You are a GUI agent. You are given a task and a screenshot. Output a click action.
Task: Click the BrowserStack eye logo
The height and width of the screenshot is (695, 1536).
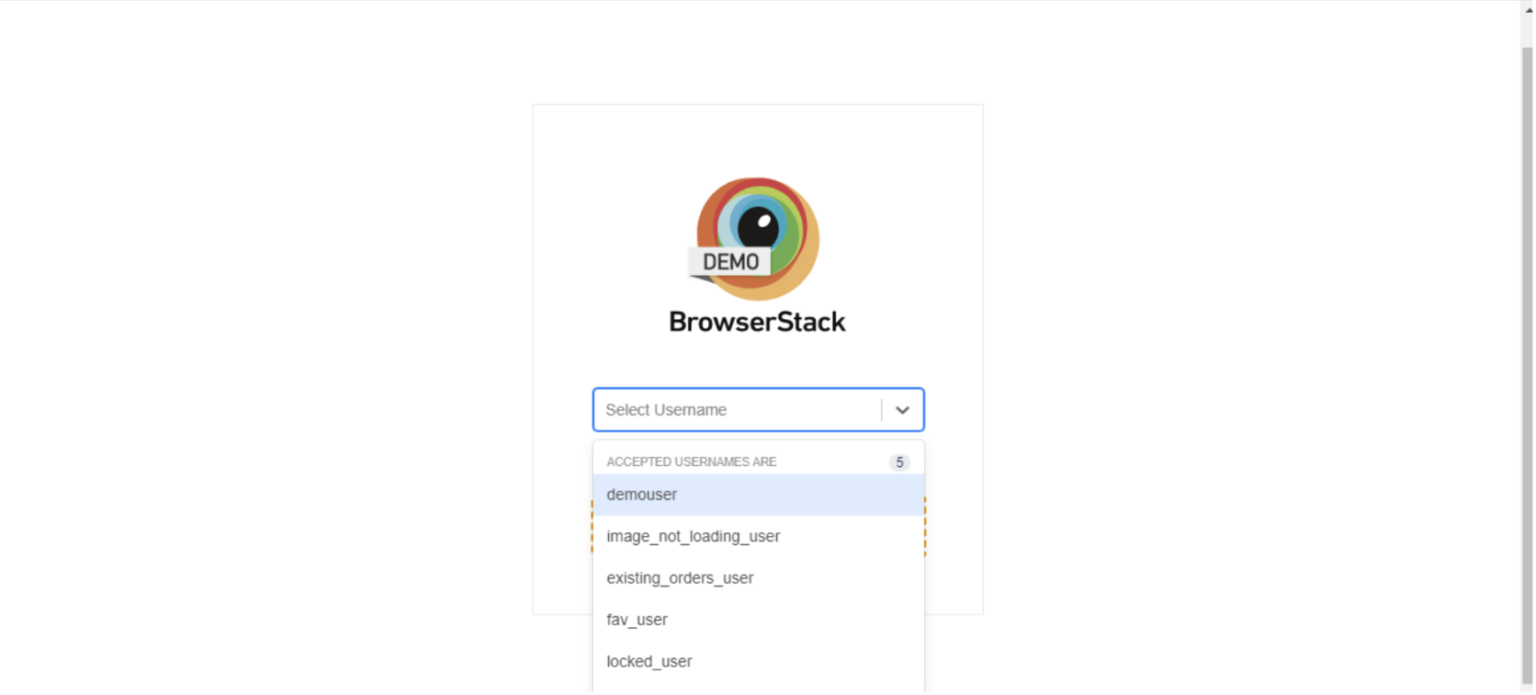[757, 239]
